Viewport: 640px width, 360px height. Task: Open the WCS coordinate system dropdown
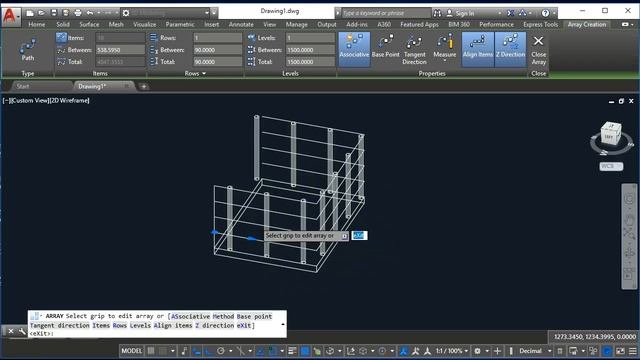tap(611, 166)
